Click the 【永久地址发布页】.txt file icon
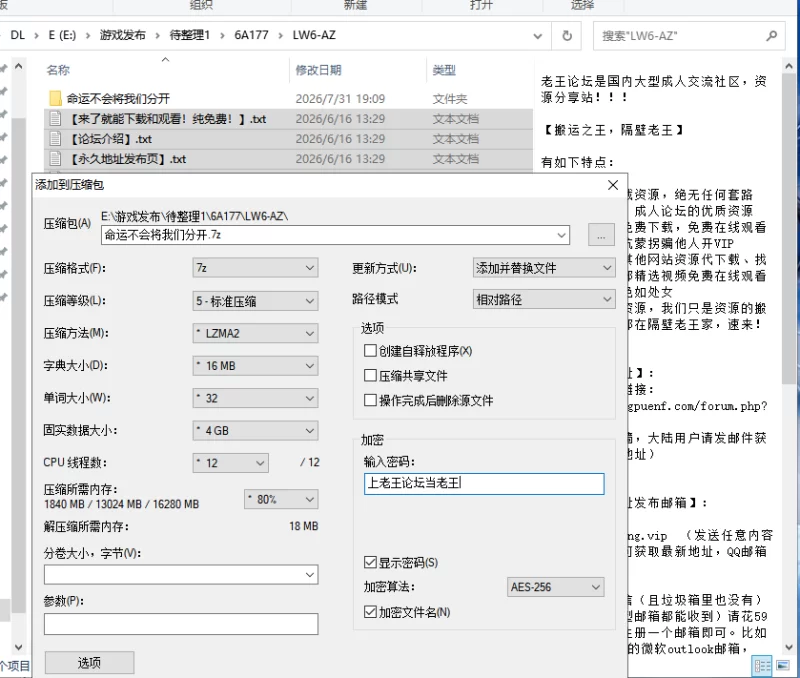Viewport: 800px width, 678px height. tap(55, 159)
